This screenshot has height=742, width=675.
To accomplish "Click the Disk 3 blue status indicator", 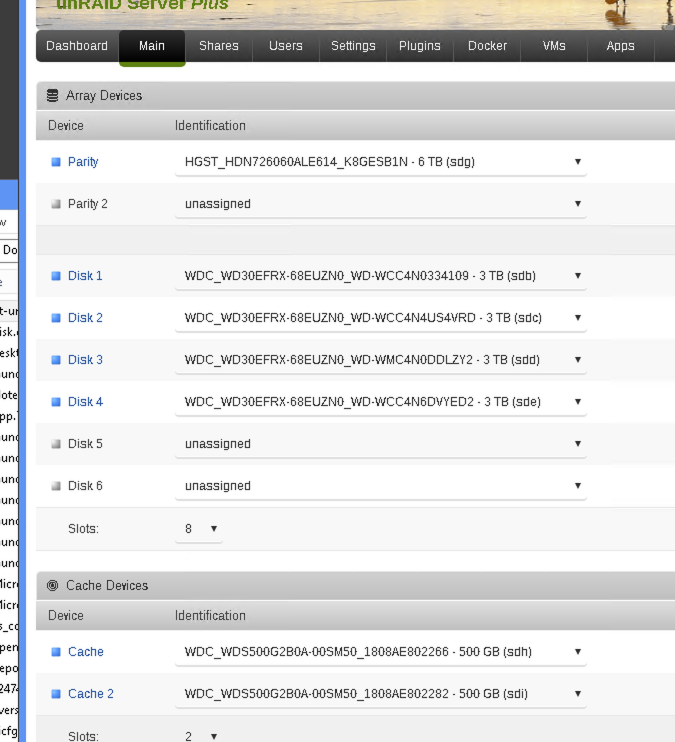I will [56, 360].
